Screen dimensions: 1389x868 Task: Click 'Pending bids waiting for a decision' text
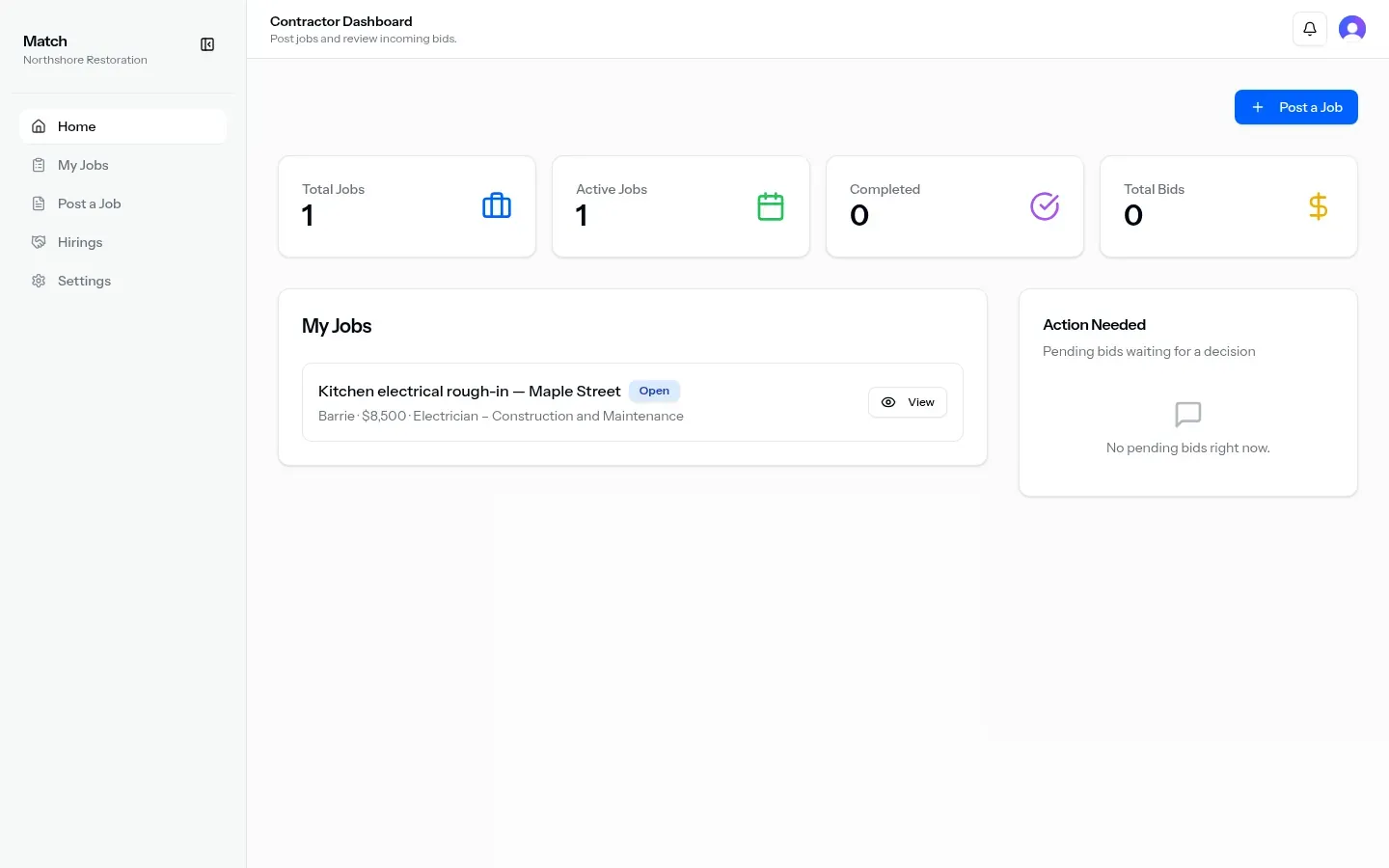1149,351
